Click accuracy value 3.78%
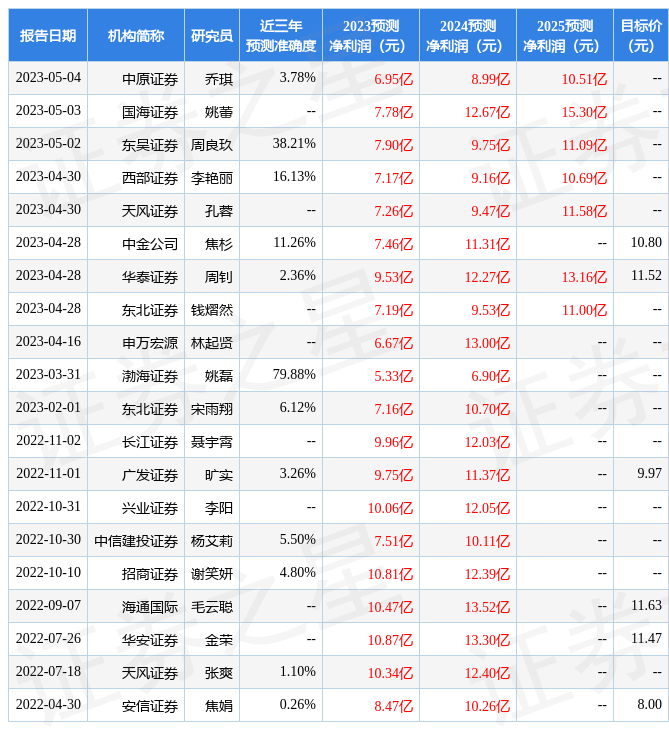This screenshot has width=669, height=730. coord(297,78)
